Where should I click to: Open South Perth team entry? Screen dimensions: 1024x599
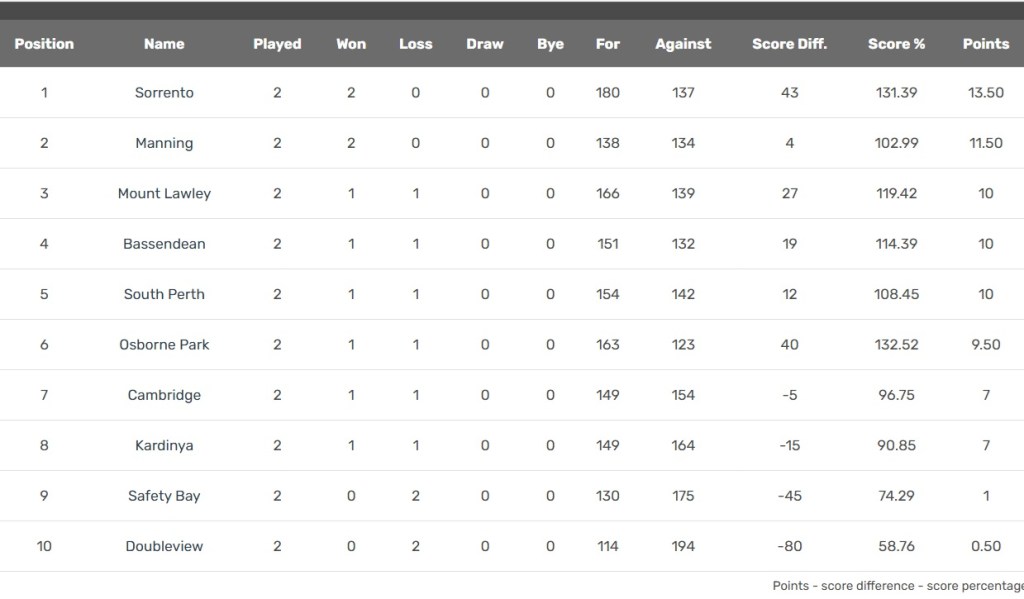click(164, 295)
